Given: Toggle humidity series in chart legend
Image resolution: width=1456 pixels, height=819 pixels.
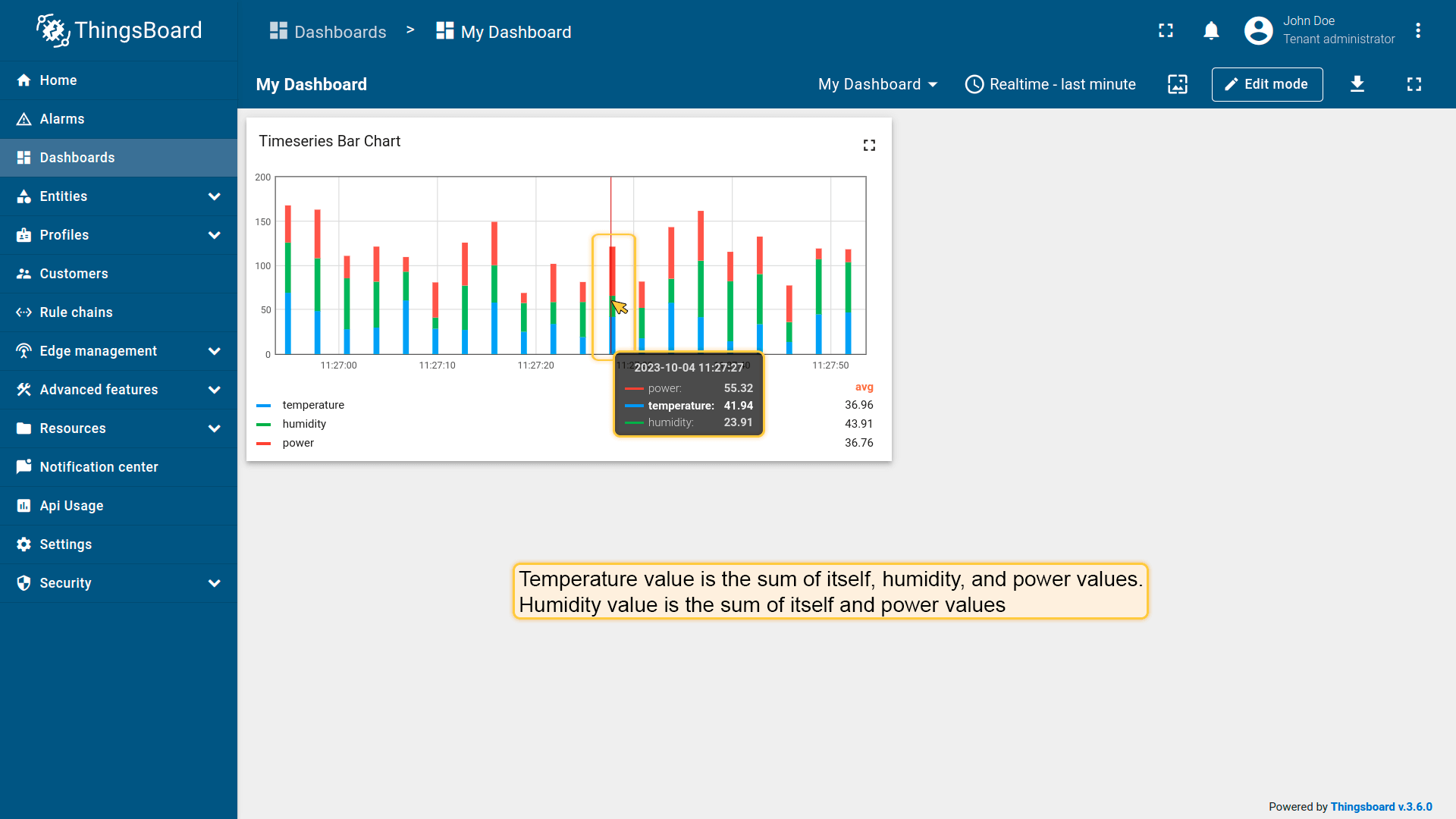Looking at the screenshot, I should [x=303, y=424].
